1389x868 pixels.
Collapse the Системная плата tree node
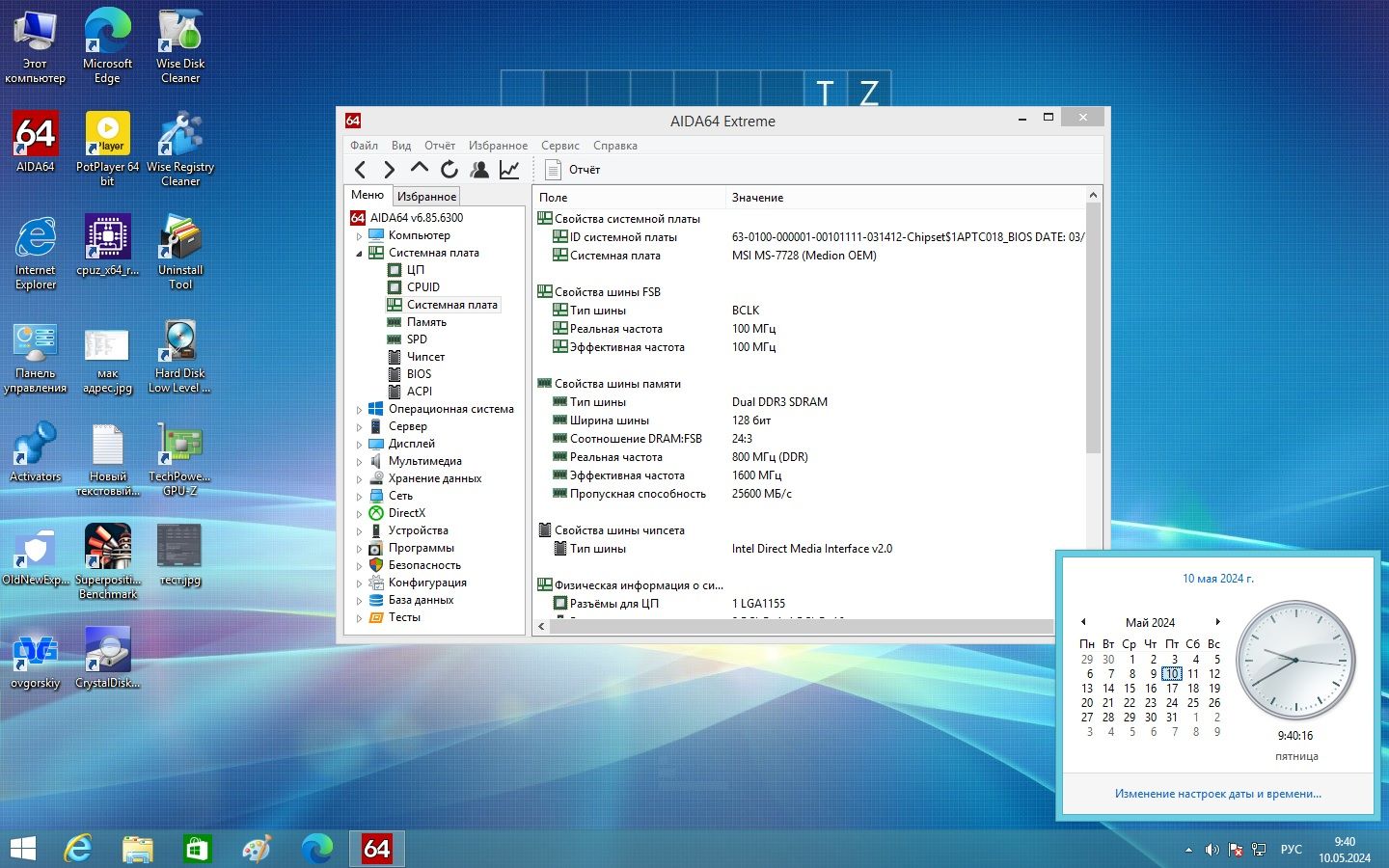pos(359,253)
